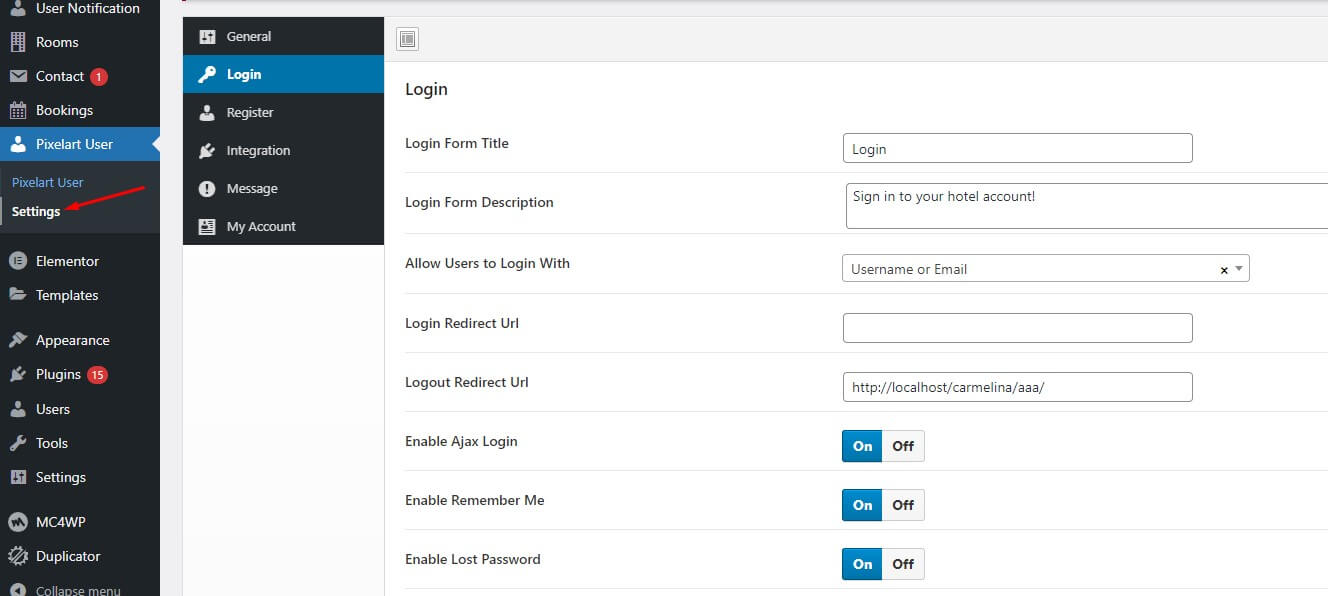Open the Register settings tab

[250, 113]
